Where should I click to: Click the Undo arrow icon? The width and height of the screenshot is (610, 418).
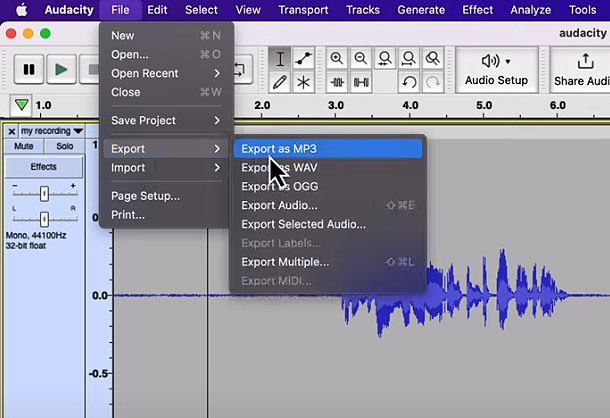[408, 82]
